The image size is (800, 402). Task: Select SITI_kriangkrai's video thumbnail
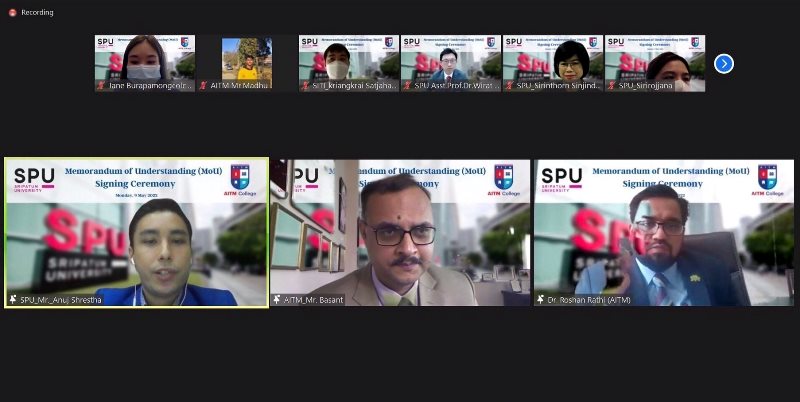349,63
